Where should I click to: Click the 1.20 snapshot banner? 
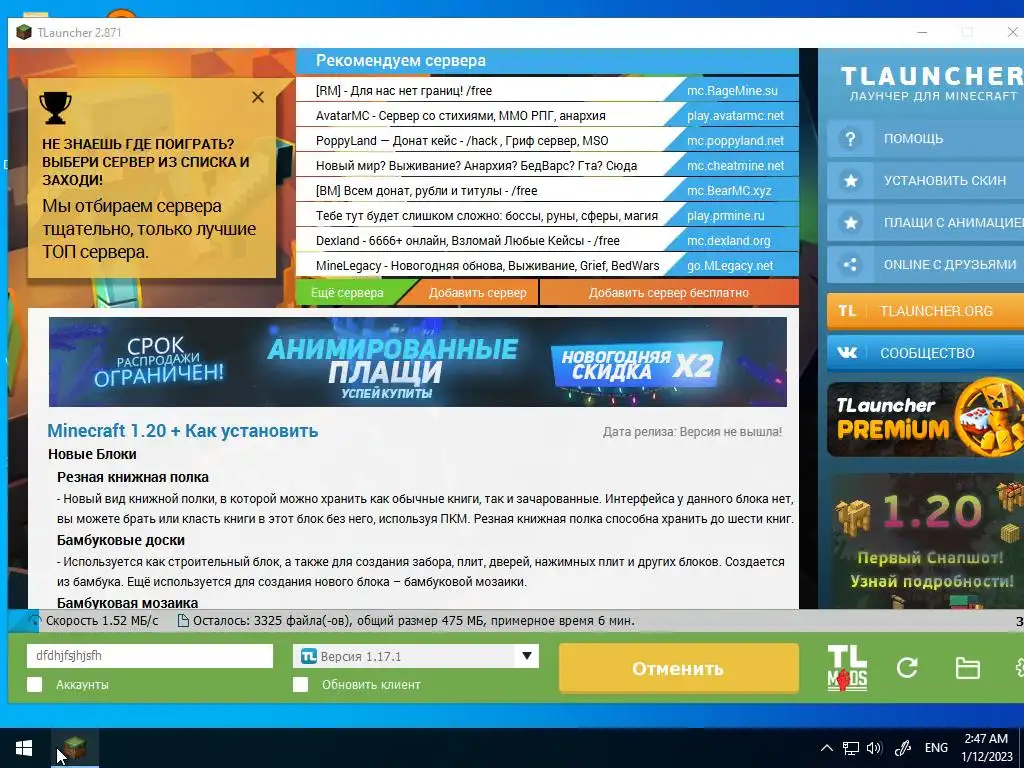(925, 540)
